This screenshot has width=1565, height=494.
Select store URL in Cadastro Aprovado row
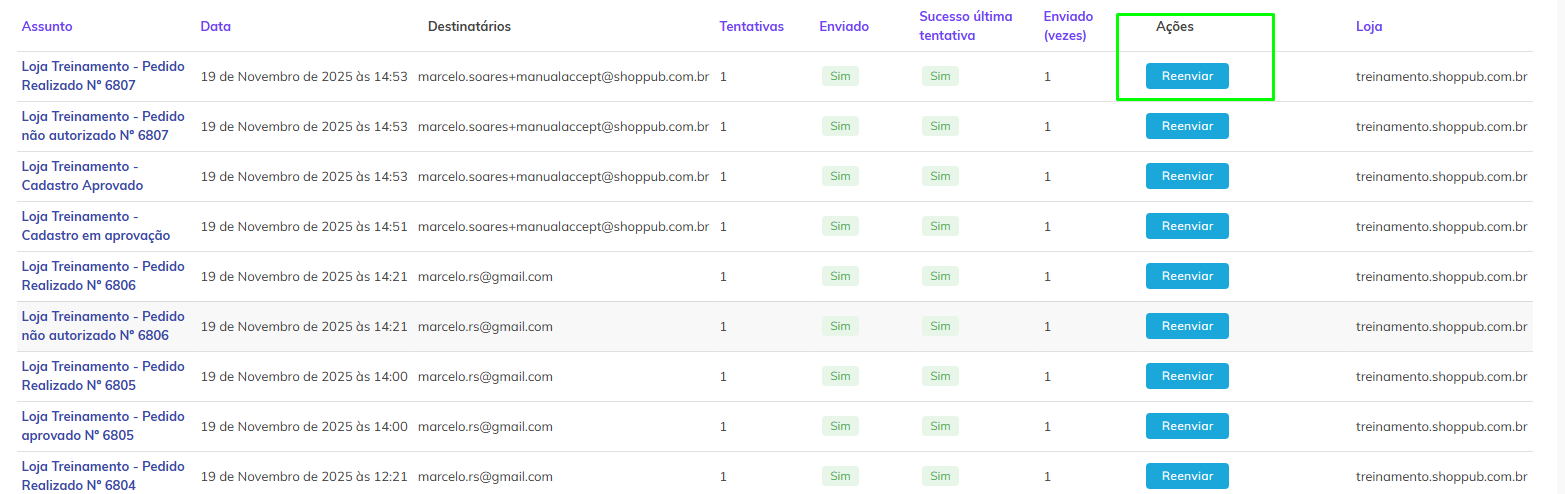click(1441, 176)
